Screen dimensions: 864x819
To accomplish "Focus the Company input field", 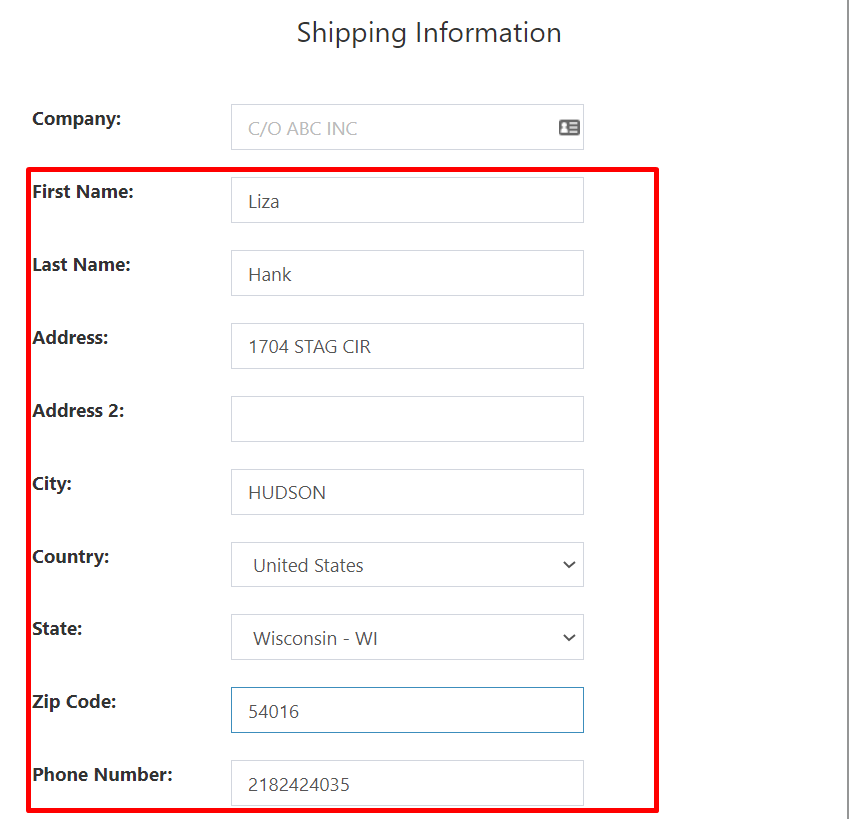I will coord(395,128).
